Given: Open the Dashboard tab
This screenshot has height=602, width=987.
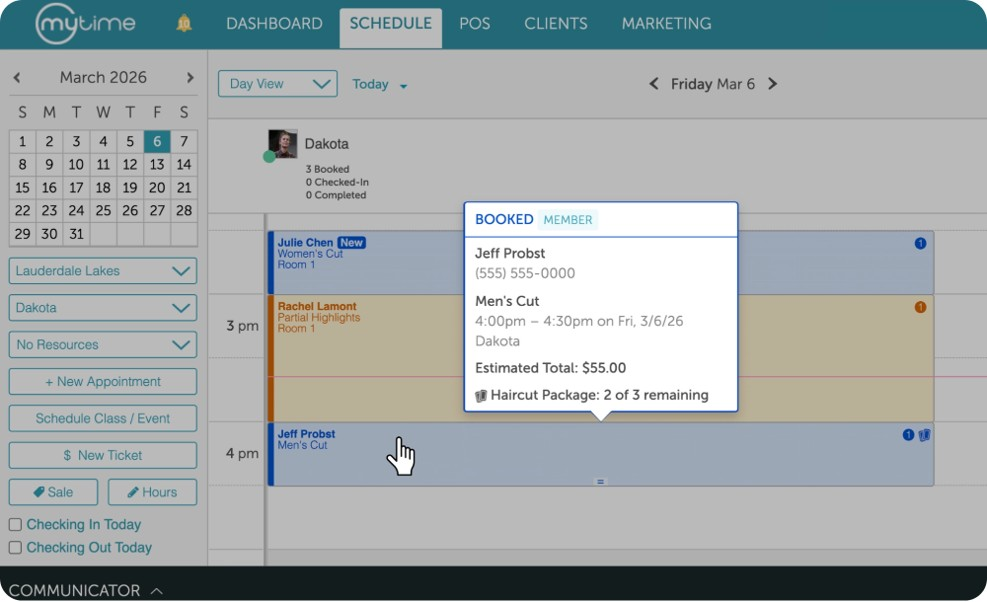Looking at the screenshot, I should click(x=274, y=24).
